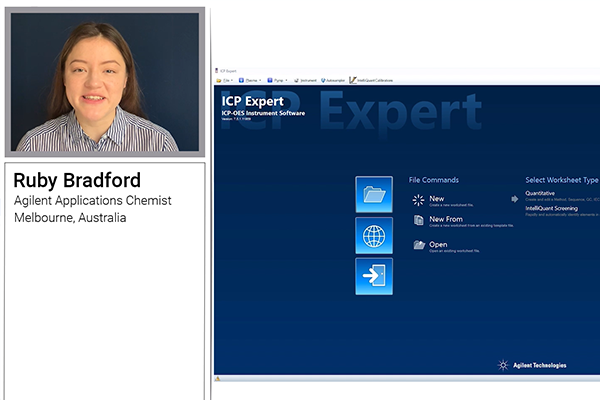600x400 pixels.
Task: Expand the File menu dropdown arrow
Action: pyautogui.click(x=232, y=80)
